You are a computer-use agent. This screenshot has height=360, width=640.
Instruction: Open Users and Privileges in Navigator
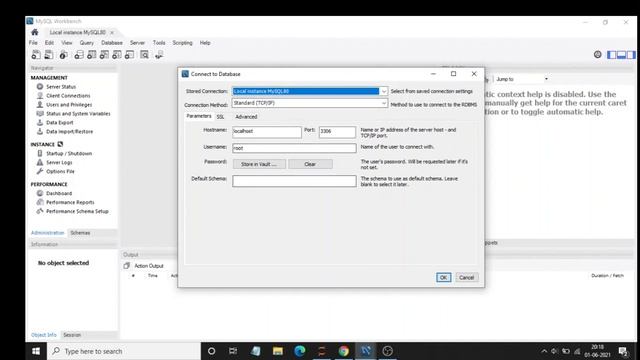tap(69, 104)
